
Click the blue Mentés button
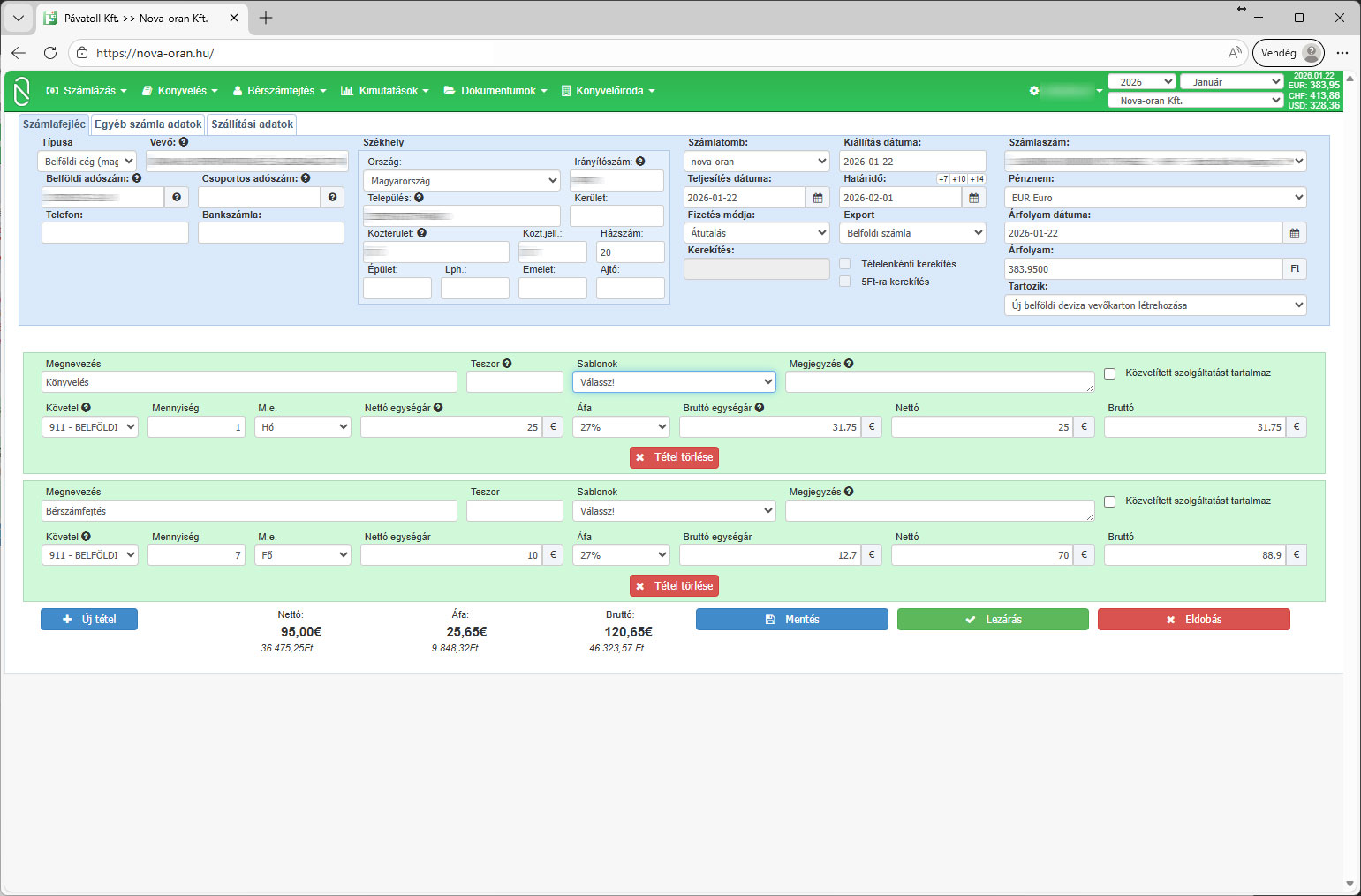791,620
